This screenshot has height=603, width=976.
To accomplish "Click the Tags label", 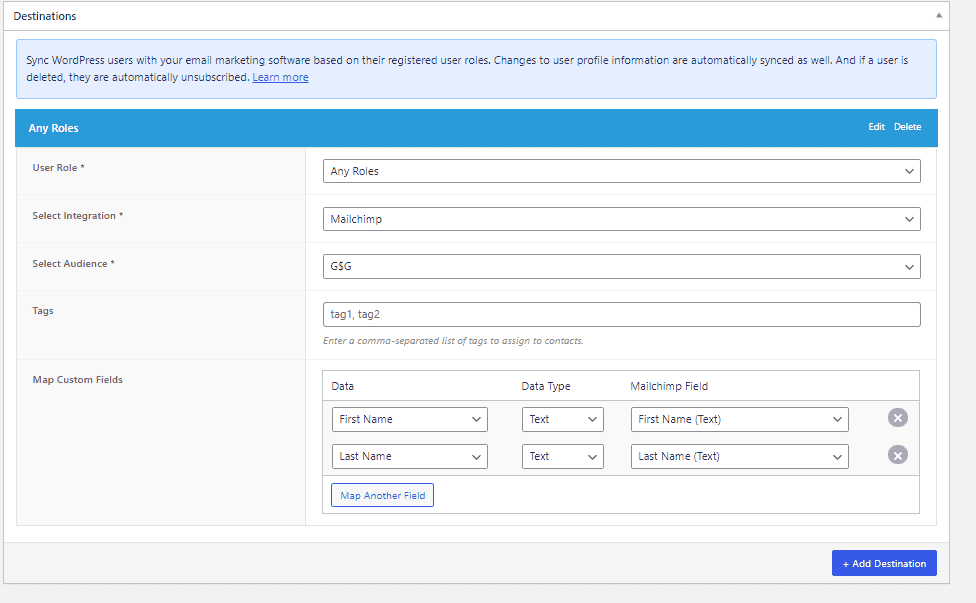I will tap(43, 311).
